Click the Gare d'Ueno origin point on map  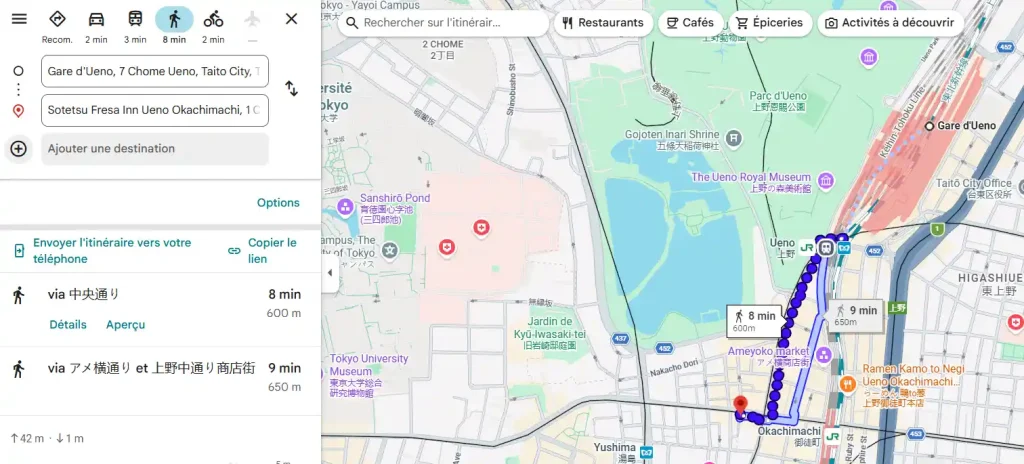pyautogui.click(x=929, y=126)
